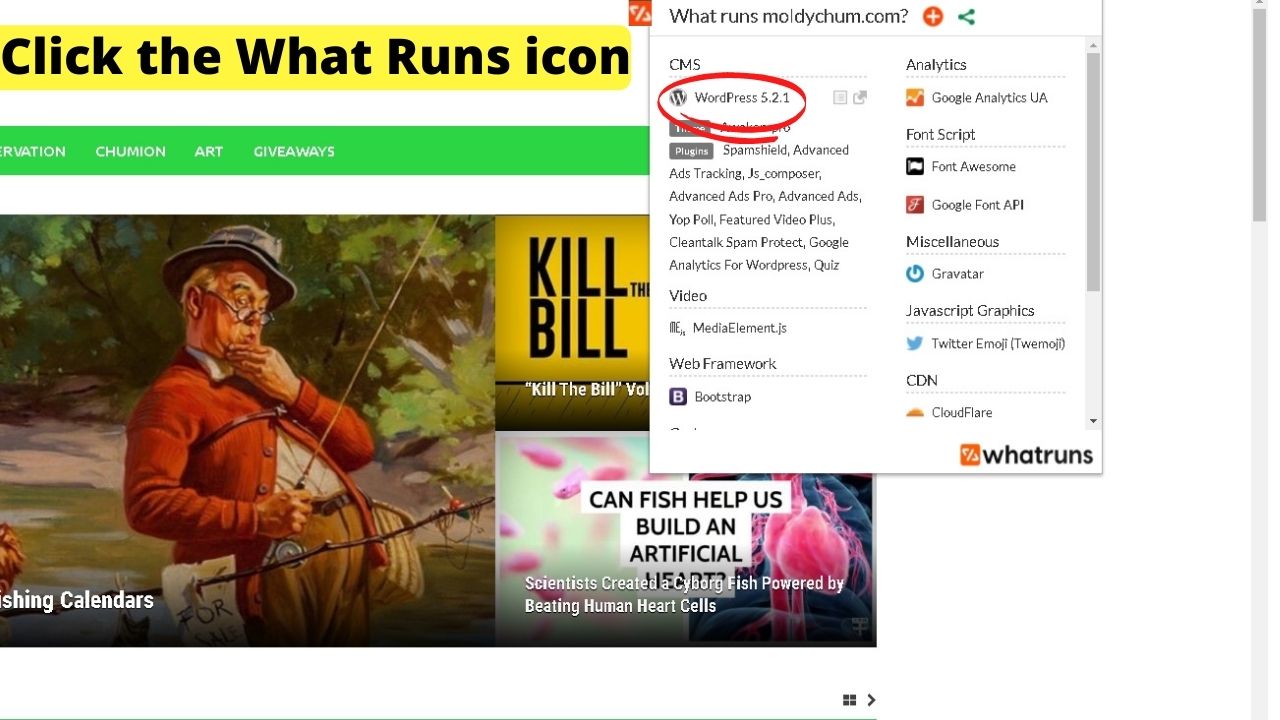Click the WhatRuns extension icon in toolbar
Screen dimensions: 1280x720
click(x=640, y=14)
